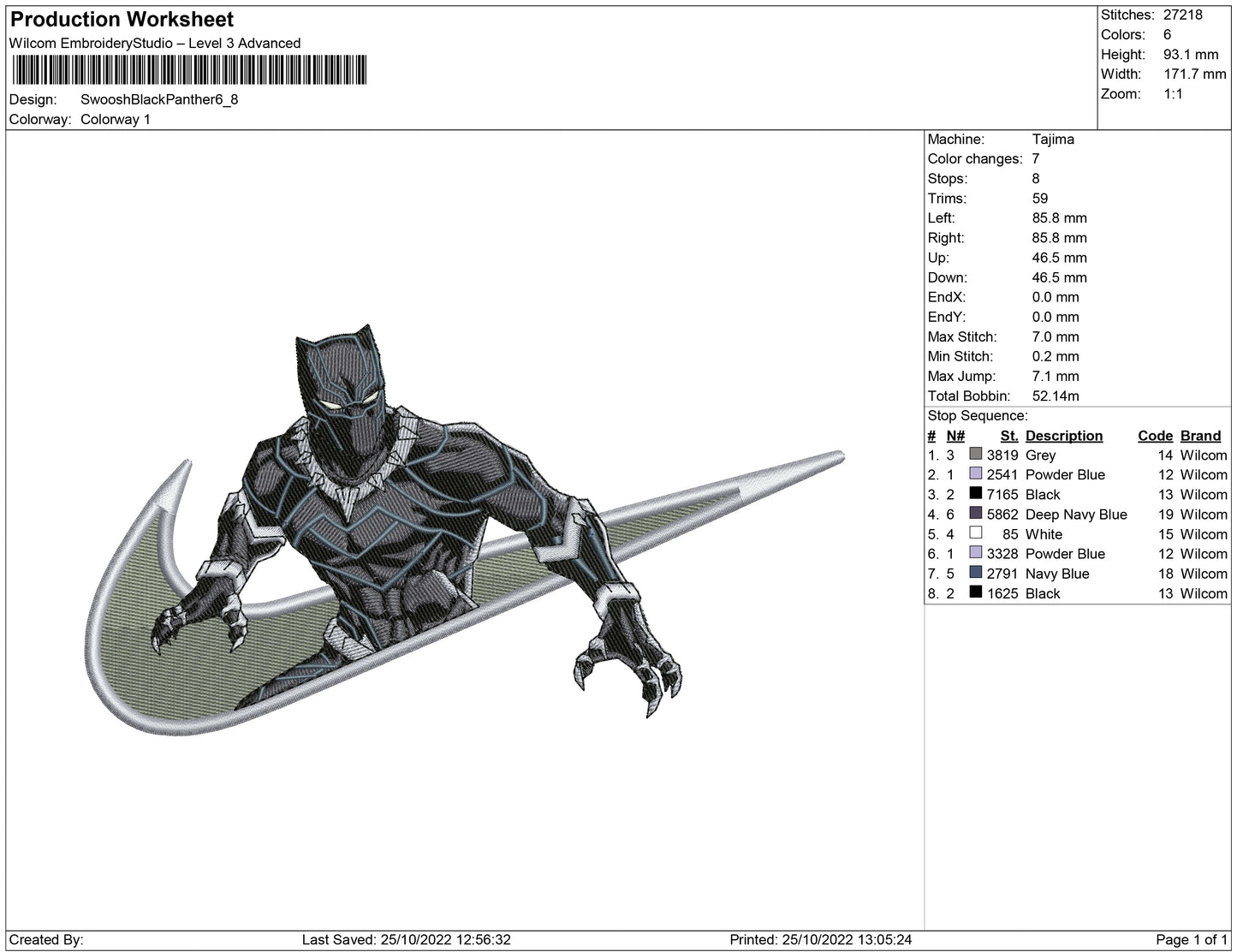
Task: Click the stitch count '27218'
Action: 1183,15
